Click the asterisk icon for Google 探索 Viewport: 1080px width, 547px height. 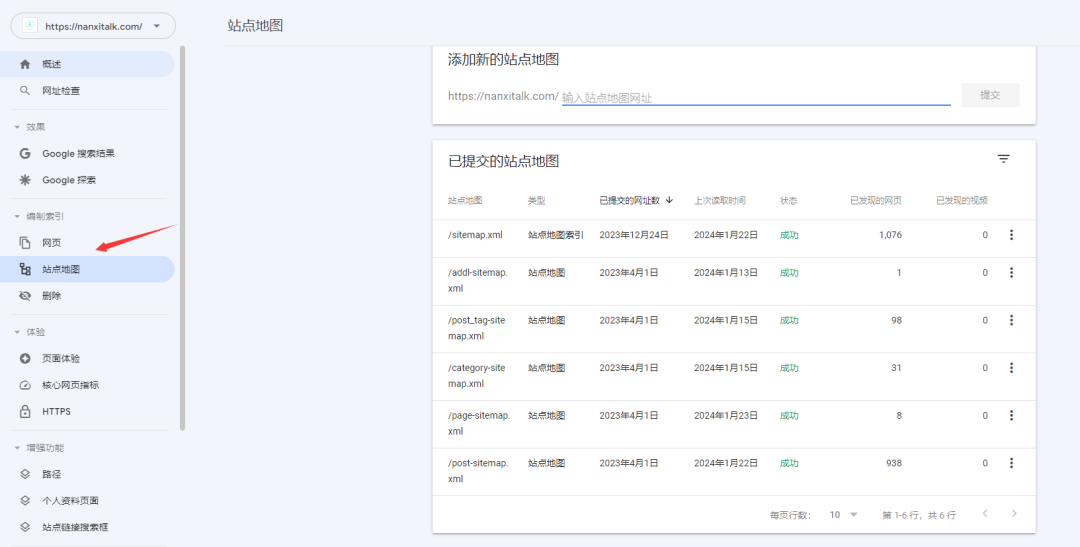coord(25,180)
